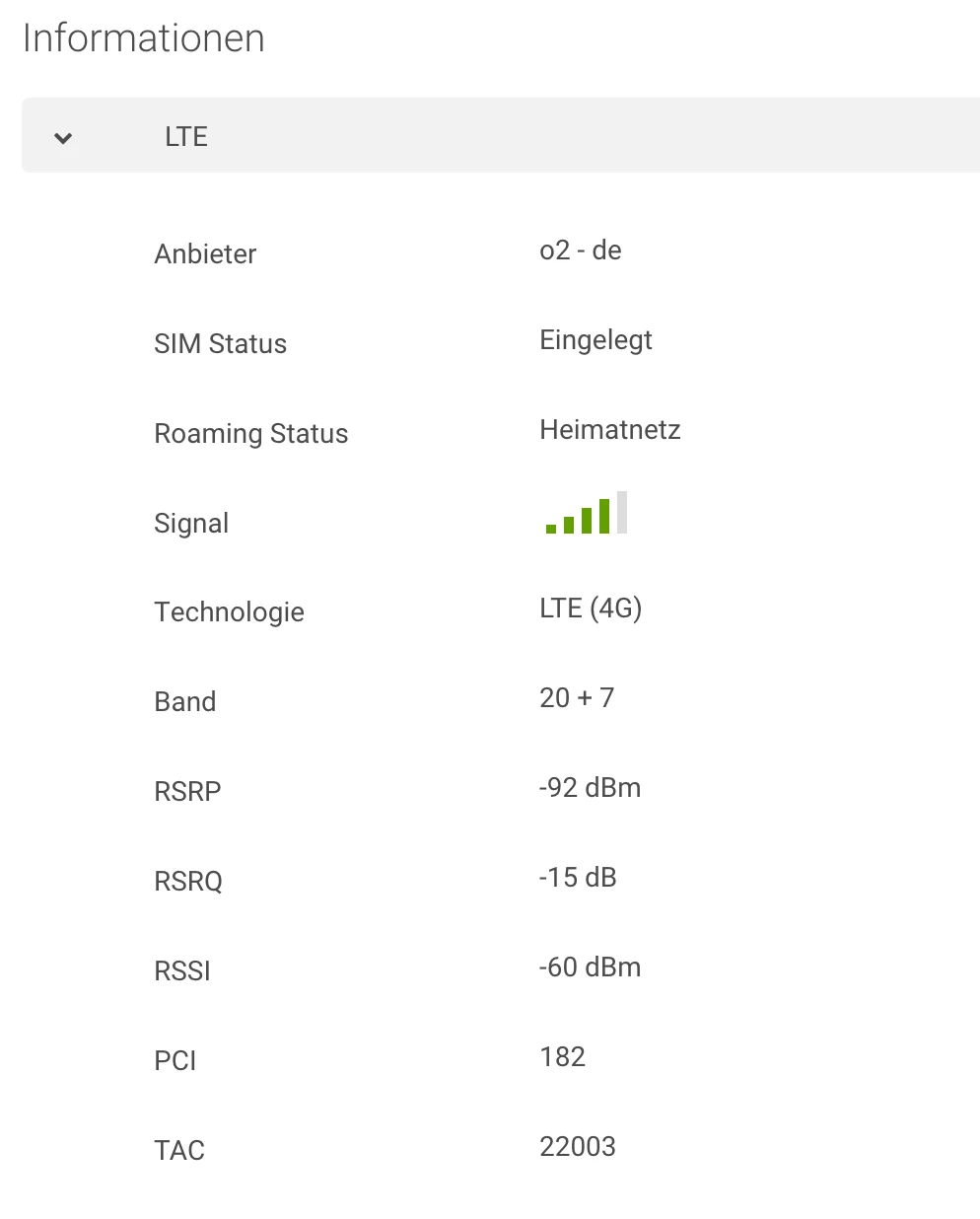Select the RSSI value -60 dBm
Screen dimensions: 980x1219
590,968
